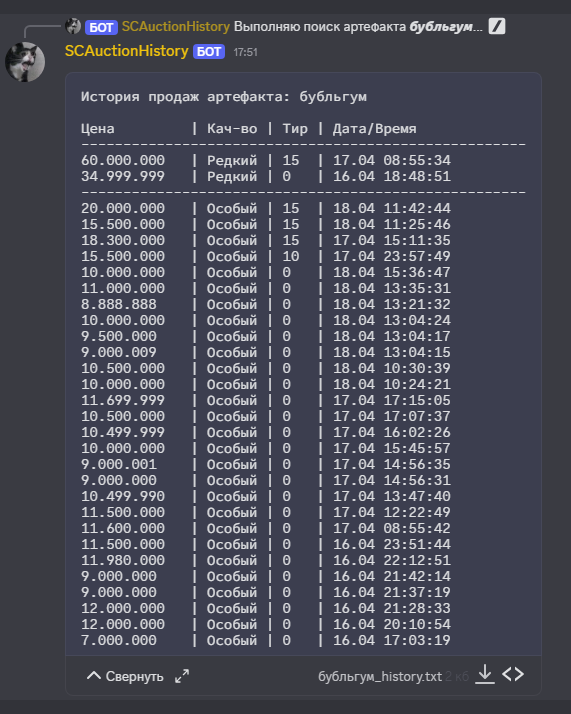Jump to the replied message 'Выполняю поиск артефакта'
The width and height of the screenshot is (571, 714).
[x=358, y=27]
